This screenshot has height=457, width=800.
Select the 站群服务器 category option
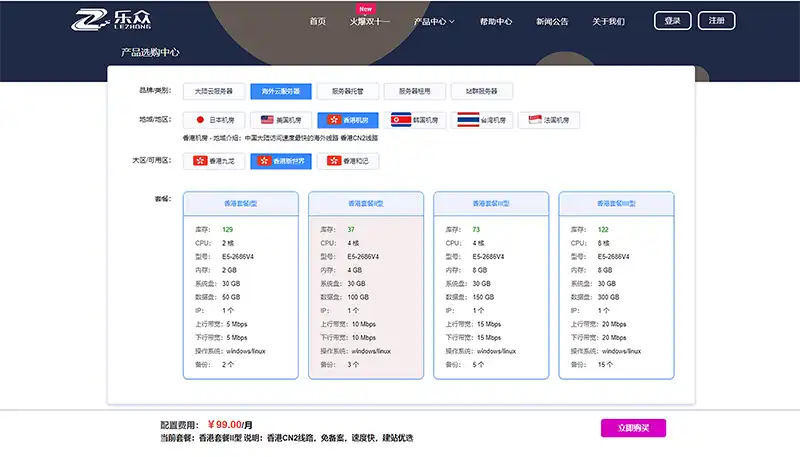point(482,91)
